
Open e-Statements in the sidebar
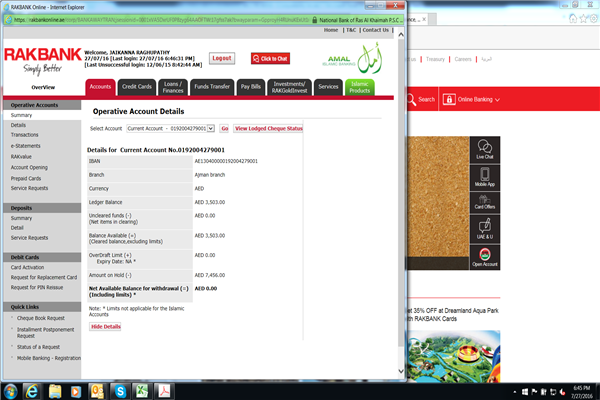[25, 146]
